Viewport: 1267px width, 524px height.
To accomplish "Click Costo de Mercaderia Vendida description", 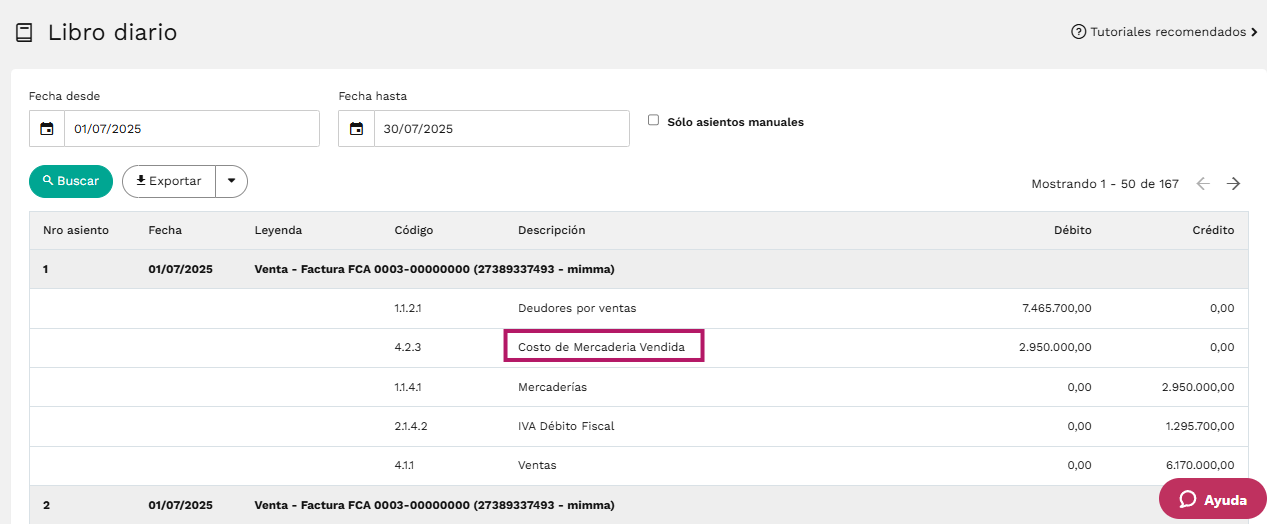I will click(x=602, y=346).
